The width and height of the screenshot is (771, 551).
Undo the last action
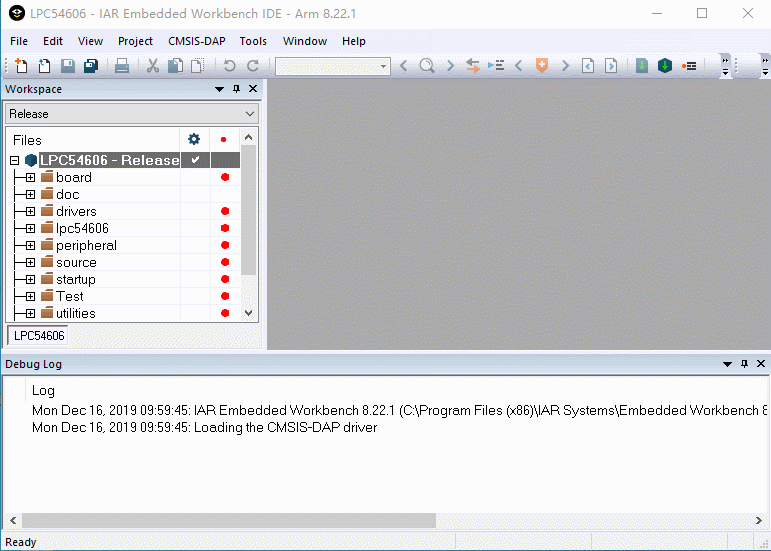tap(229, 65)
